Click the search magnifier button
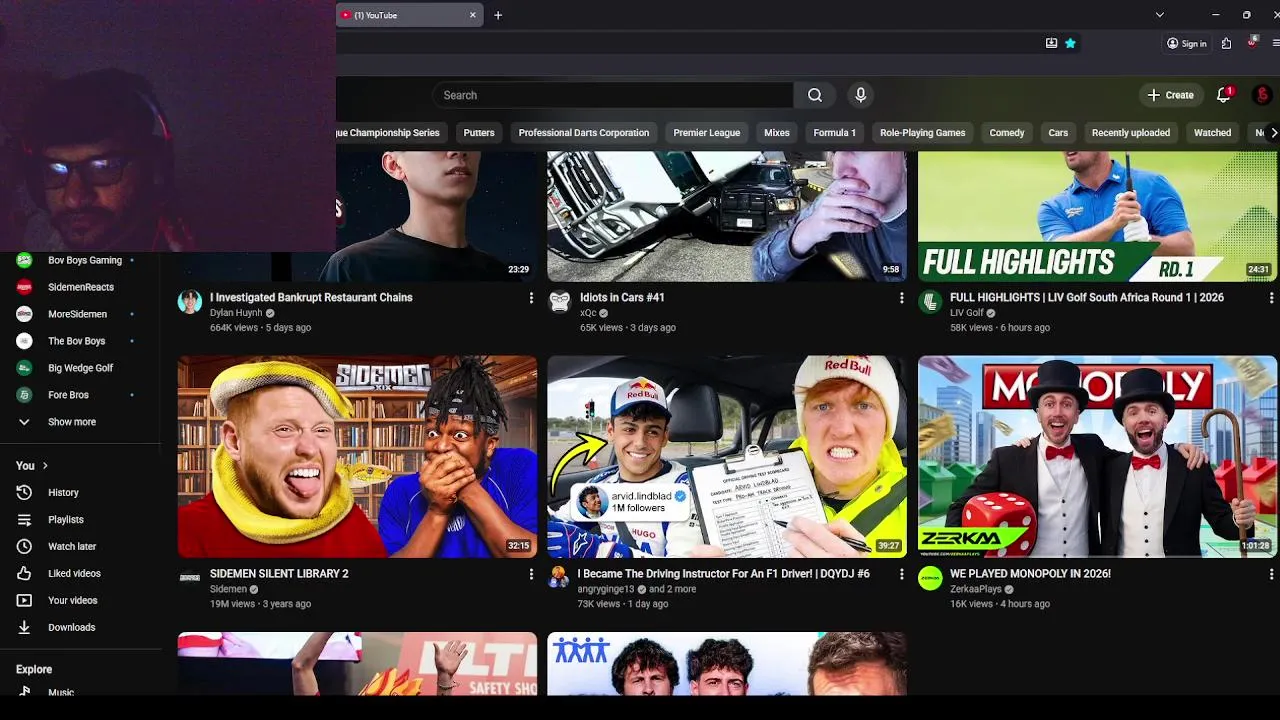The image size is (1280, 720). [815, 95]
